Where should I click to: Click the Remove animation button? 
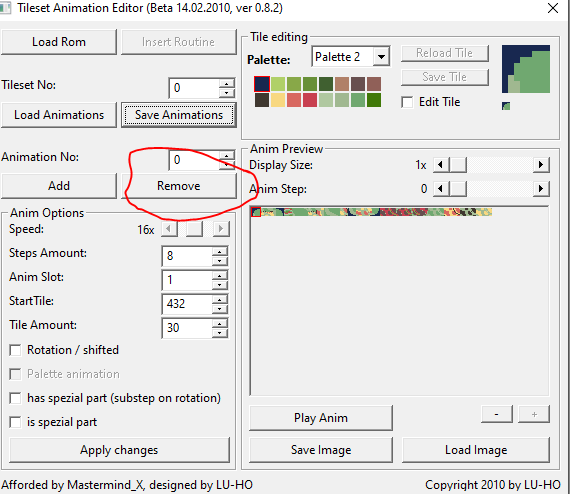point(178,186)
